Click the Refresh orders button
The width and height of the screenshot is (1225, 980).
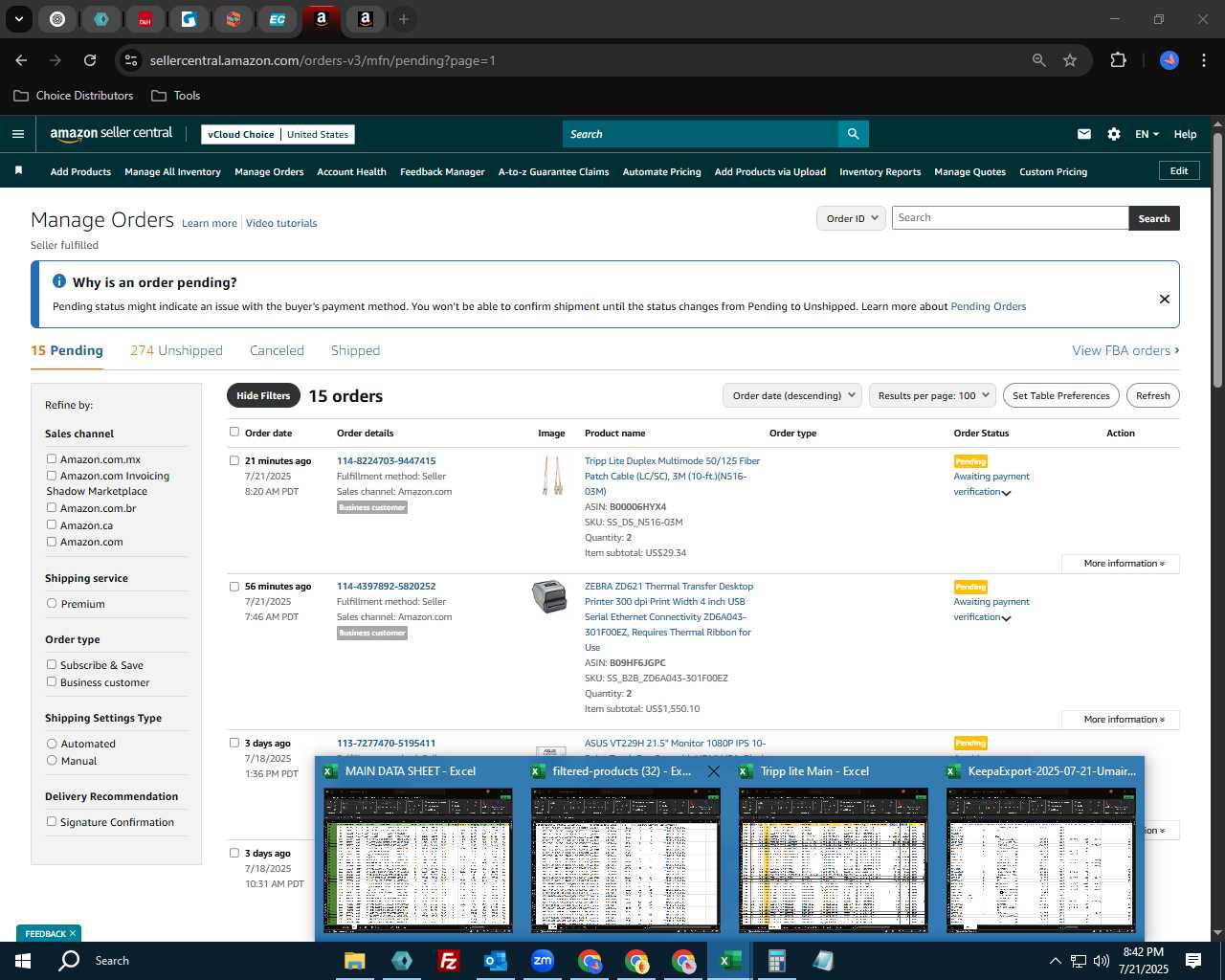pos(1153,395)
